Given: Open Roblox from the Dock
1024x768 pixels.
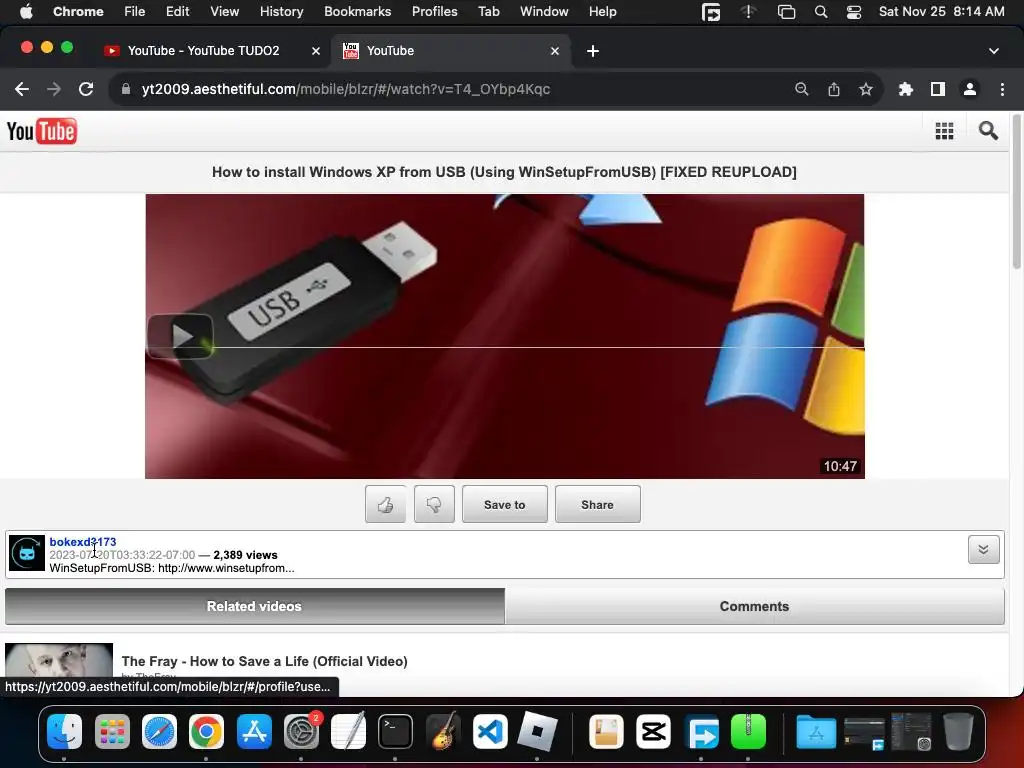Looking at the screenshot, I should tap(537, 731).
